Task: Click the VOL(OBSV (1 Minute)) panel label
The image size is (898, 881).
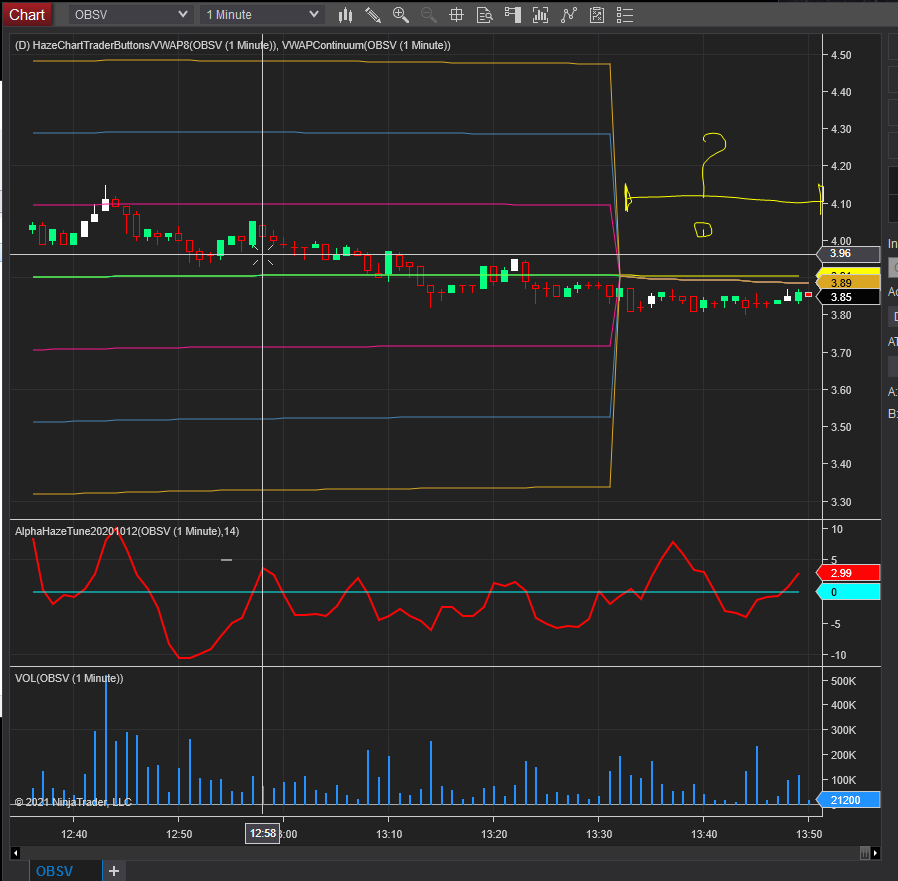Action: (x=69, y=678)
